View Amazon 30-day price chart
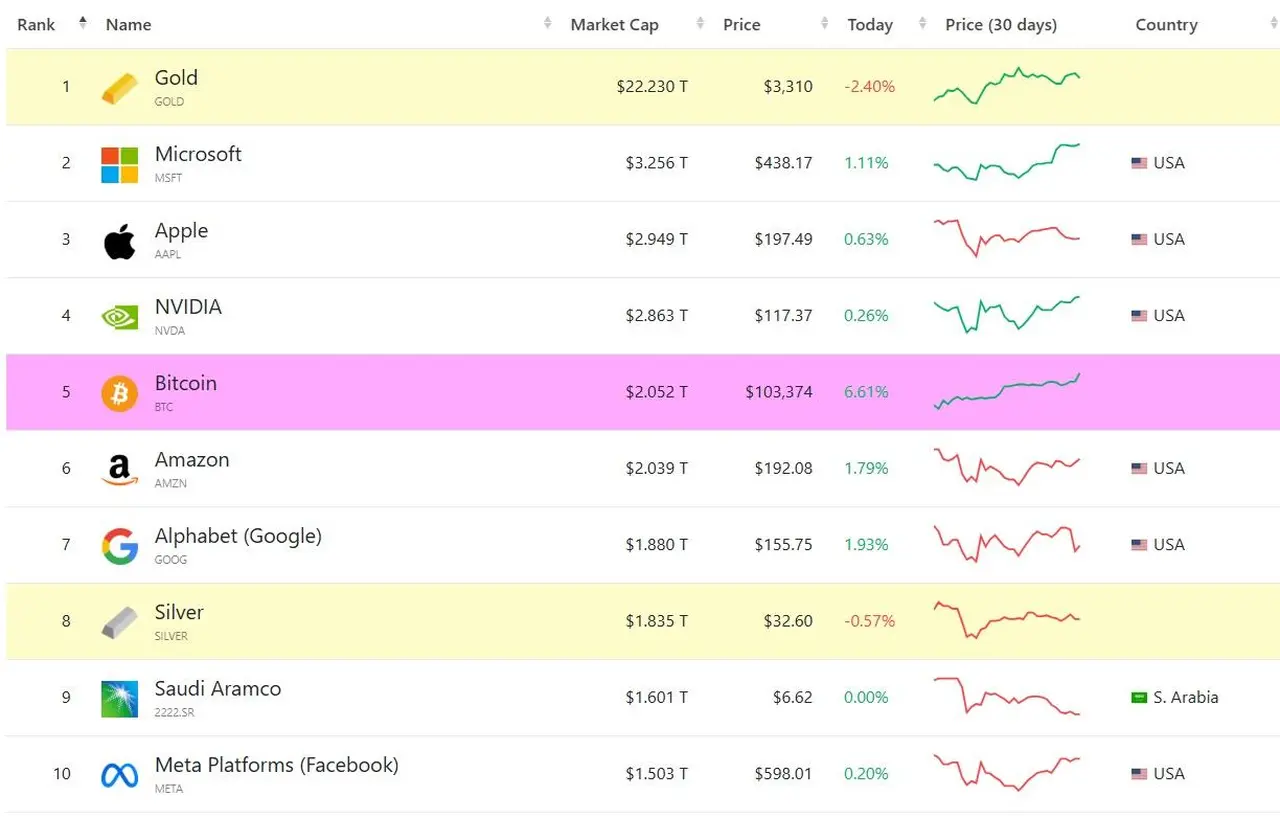 (1006, 468)
